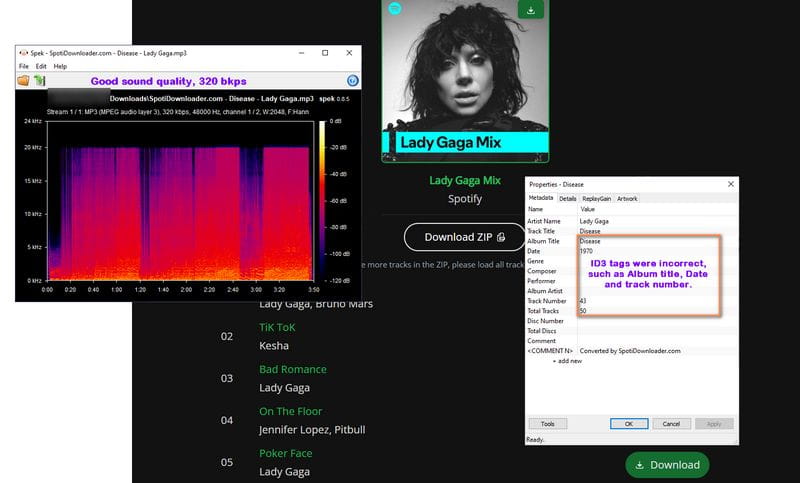Click the add new field link
The width and height of the screenshot is (800, 483).
(x=567, y=361)
